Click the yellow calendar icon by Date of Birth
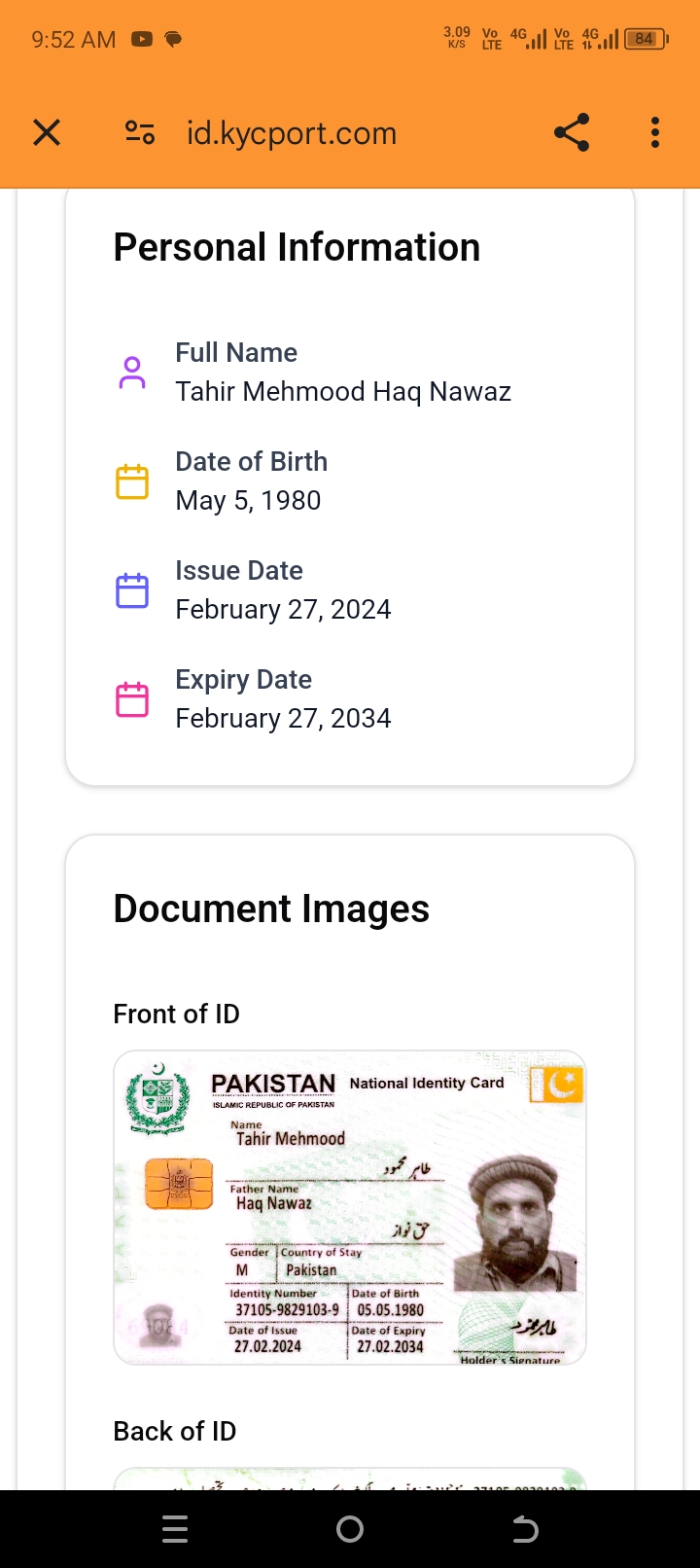The image size is (700, 1568). pyautogui.click(x=132, y=481)
